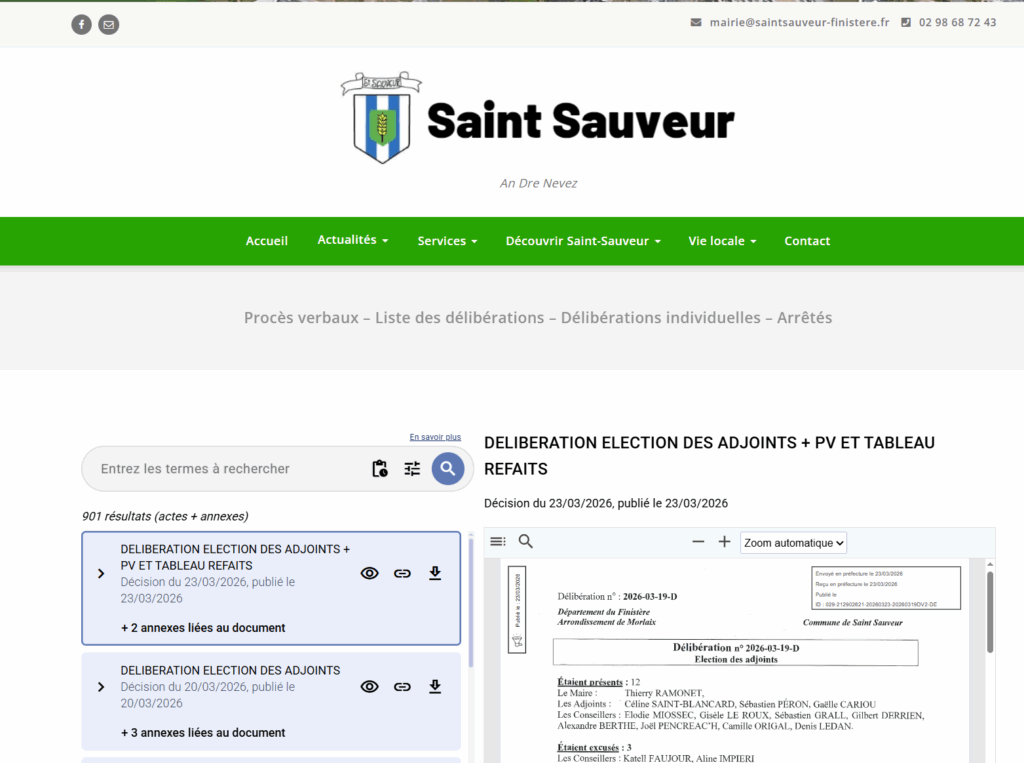The image size is (1024, 763).
Task: Click the blue search magnifier button
Action: 448,468
